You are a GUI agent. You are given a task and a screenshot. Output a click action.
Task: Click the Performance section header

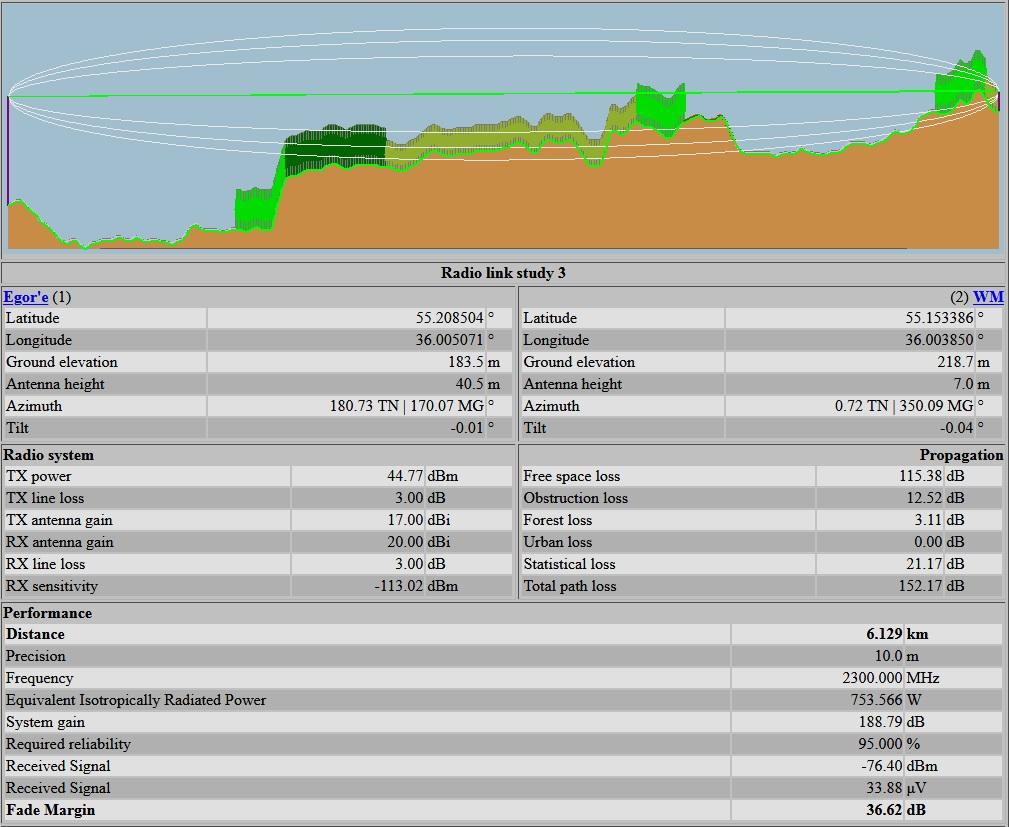(48, 613)
